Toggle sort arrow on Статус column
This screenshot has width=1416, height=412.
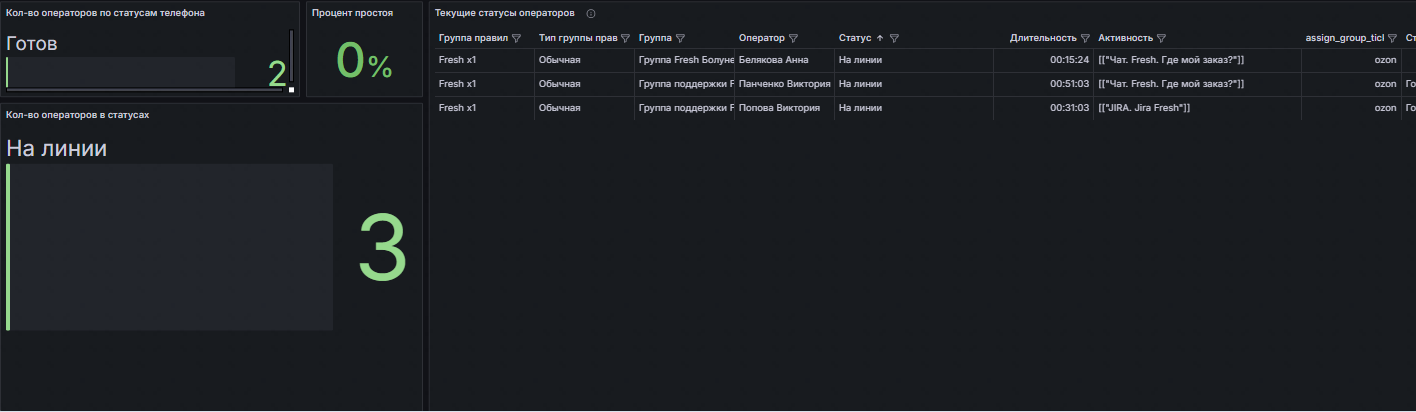880,38
